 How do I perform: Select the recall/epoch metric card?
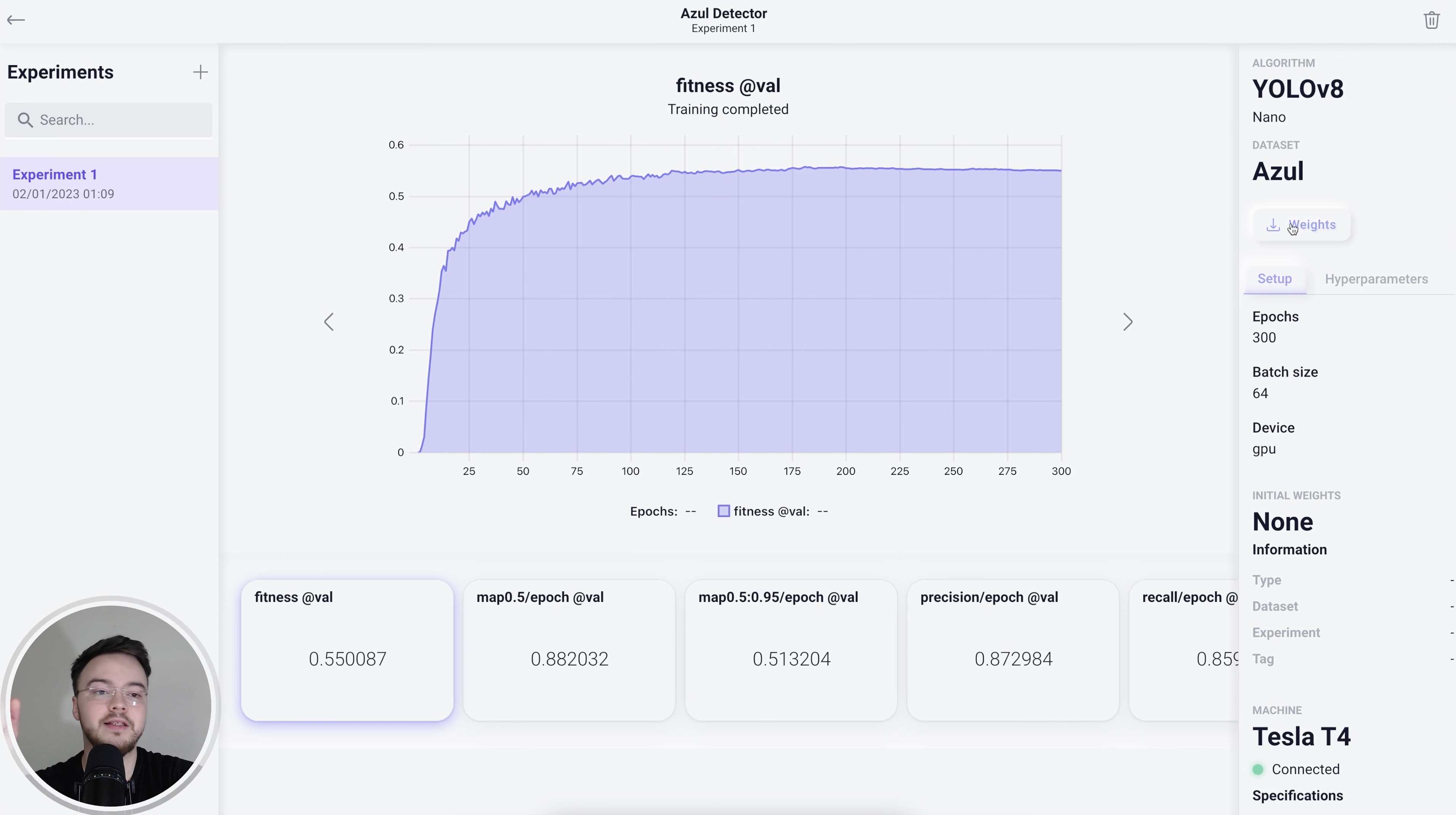coord(1184,650)
